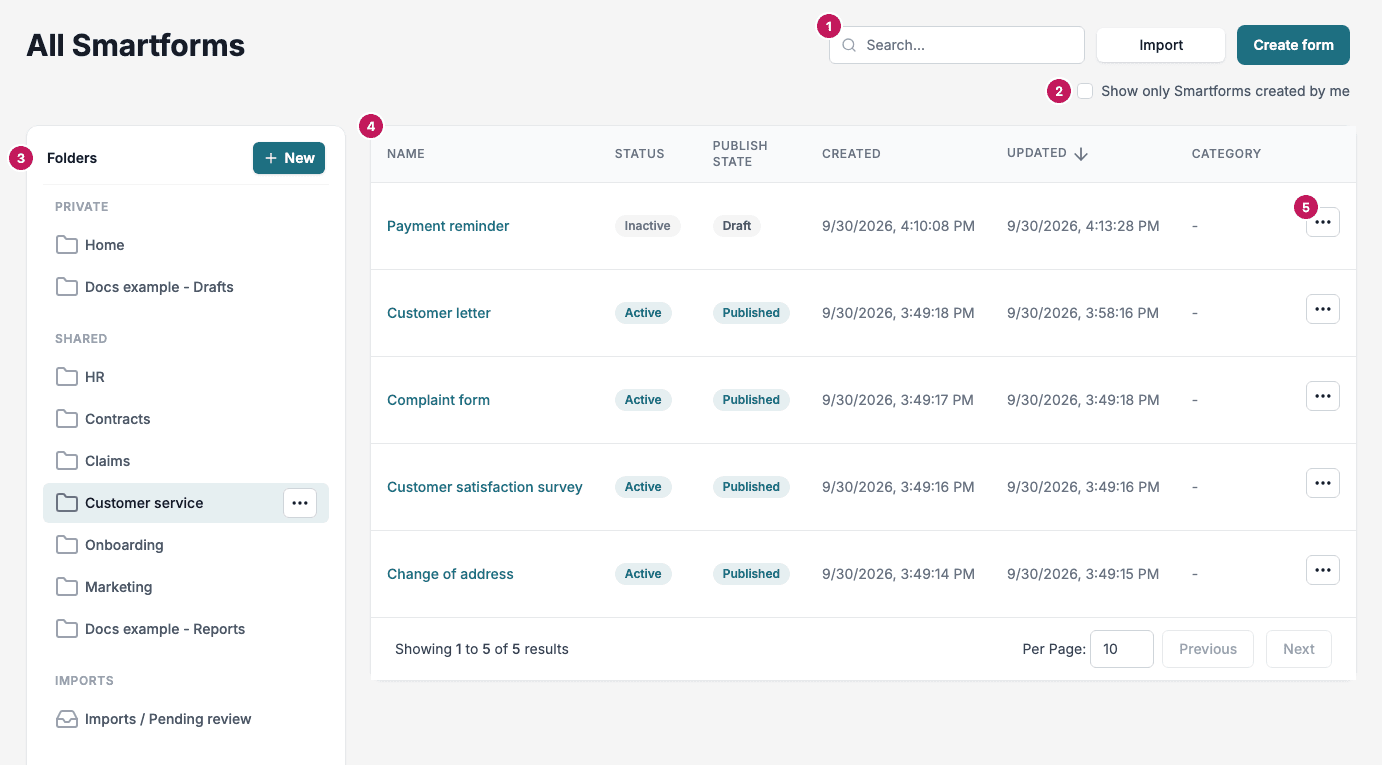
Task: Click the Onboarding folder icon
Action: (x=67, y=545)
